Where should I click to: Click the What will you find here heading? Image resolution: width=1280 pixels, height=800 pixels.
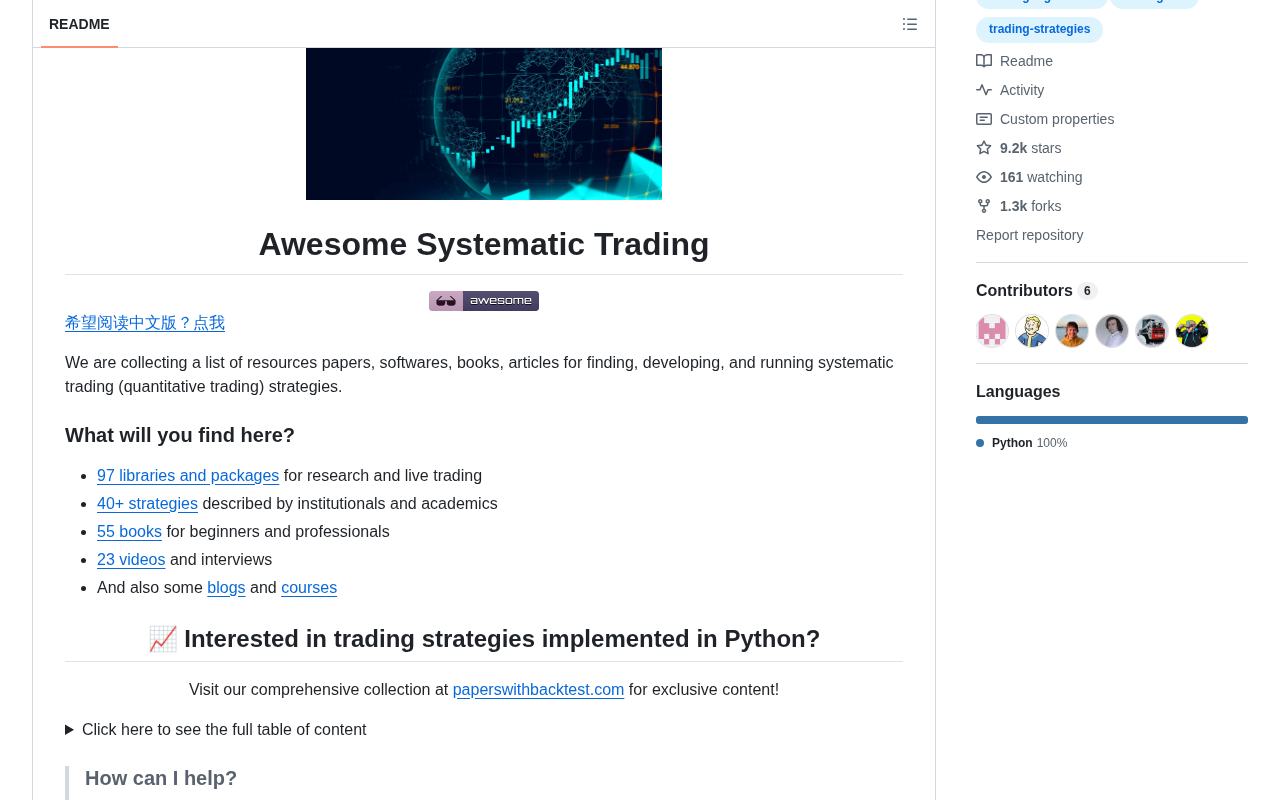click(180, 435)
